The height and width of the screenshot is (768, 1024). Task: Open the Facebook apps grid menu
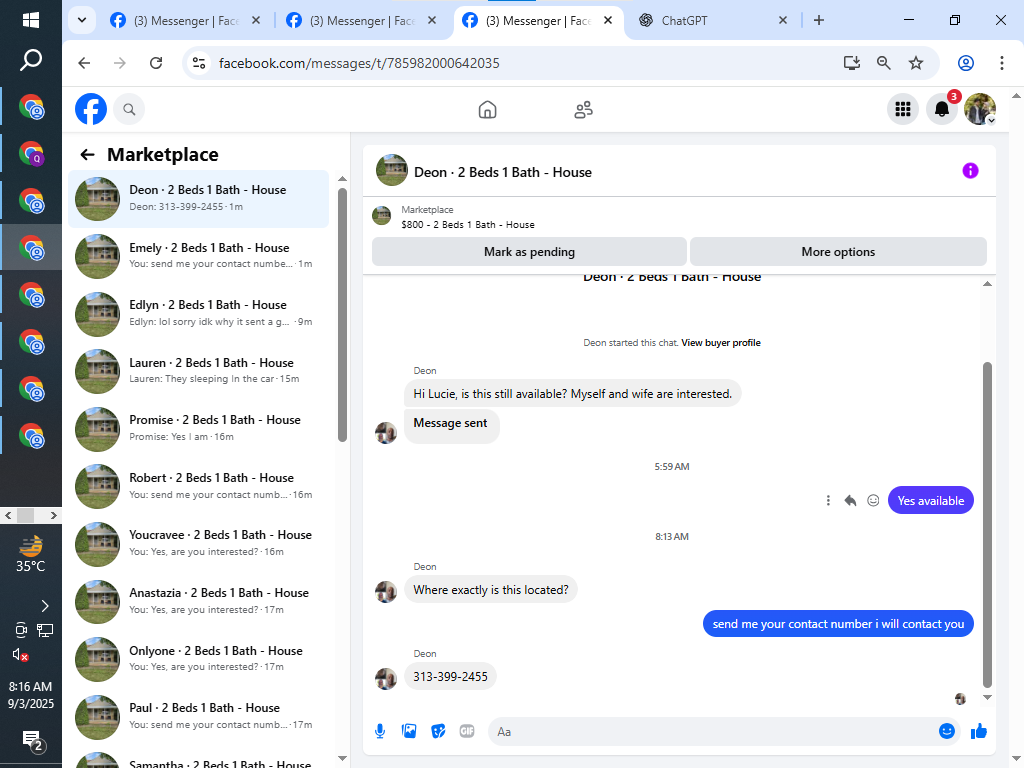903,109
